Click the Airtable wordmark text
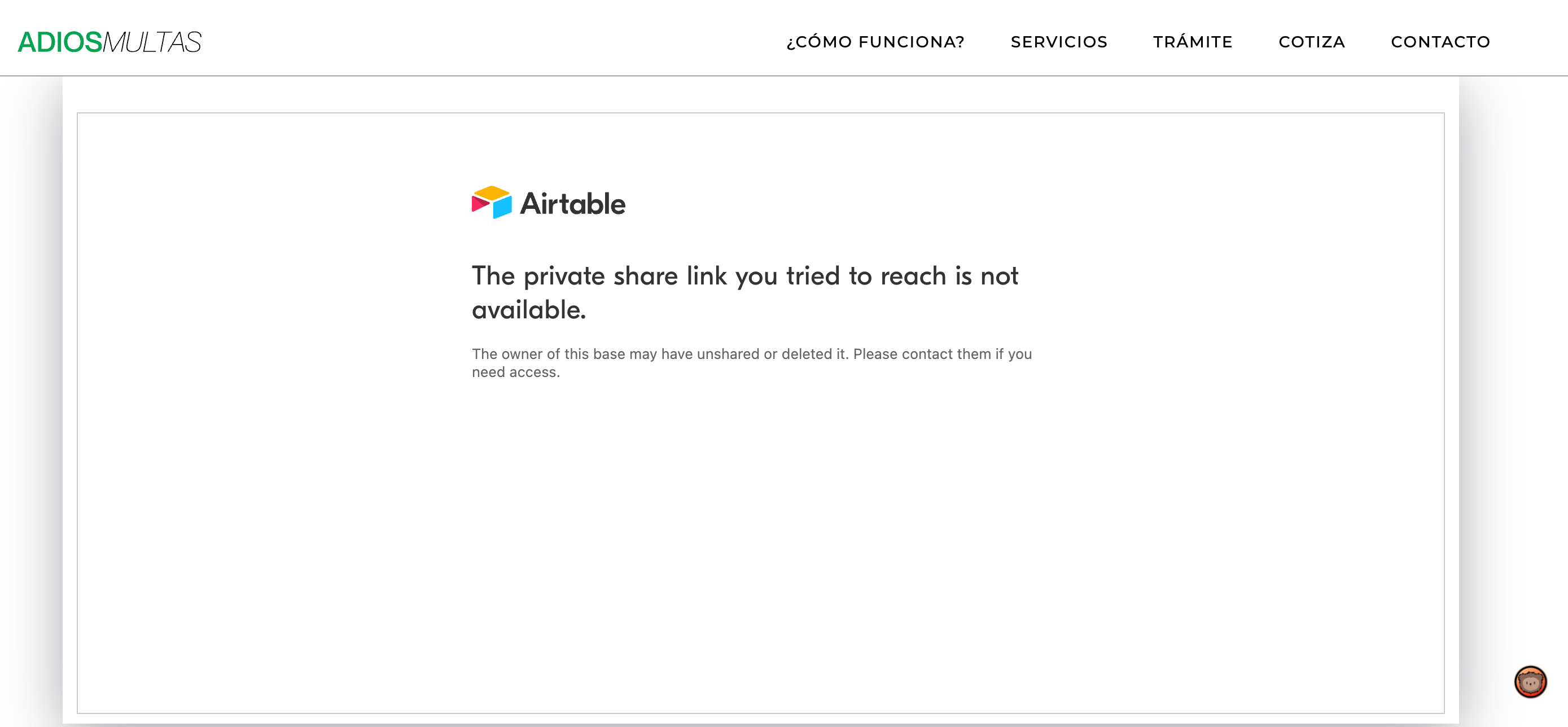The width and height of the screenshot is (1568, 727). tap(573, 204)
